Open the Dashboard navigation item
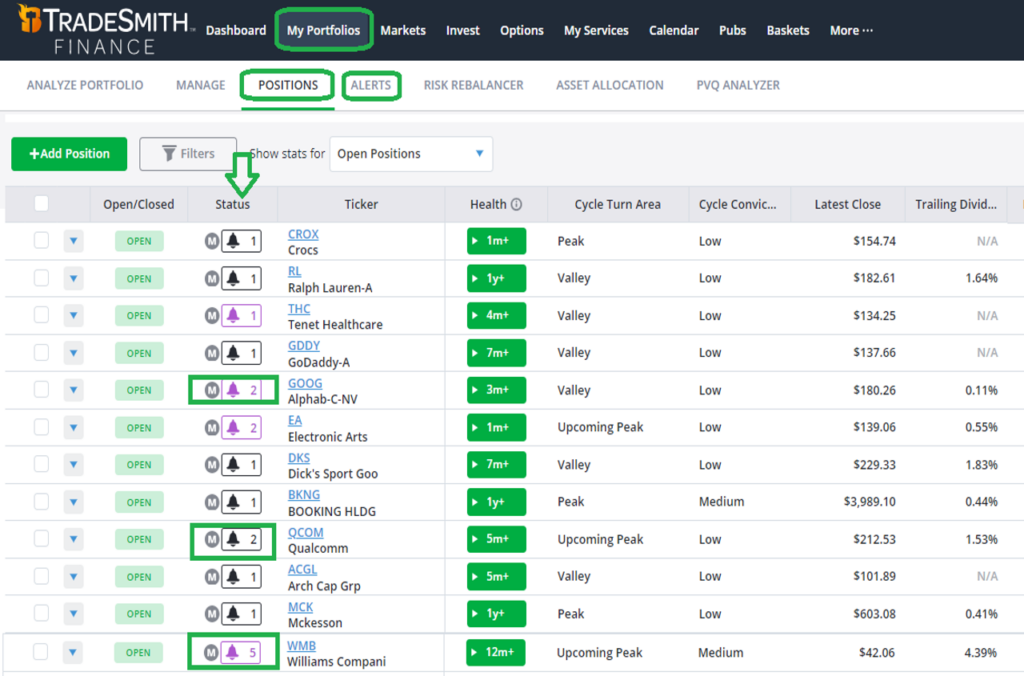 pyautogui.click(x=236, y=30)
